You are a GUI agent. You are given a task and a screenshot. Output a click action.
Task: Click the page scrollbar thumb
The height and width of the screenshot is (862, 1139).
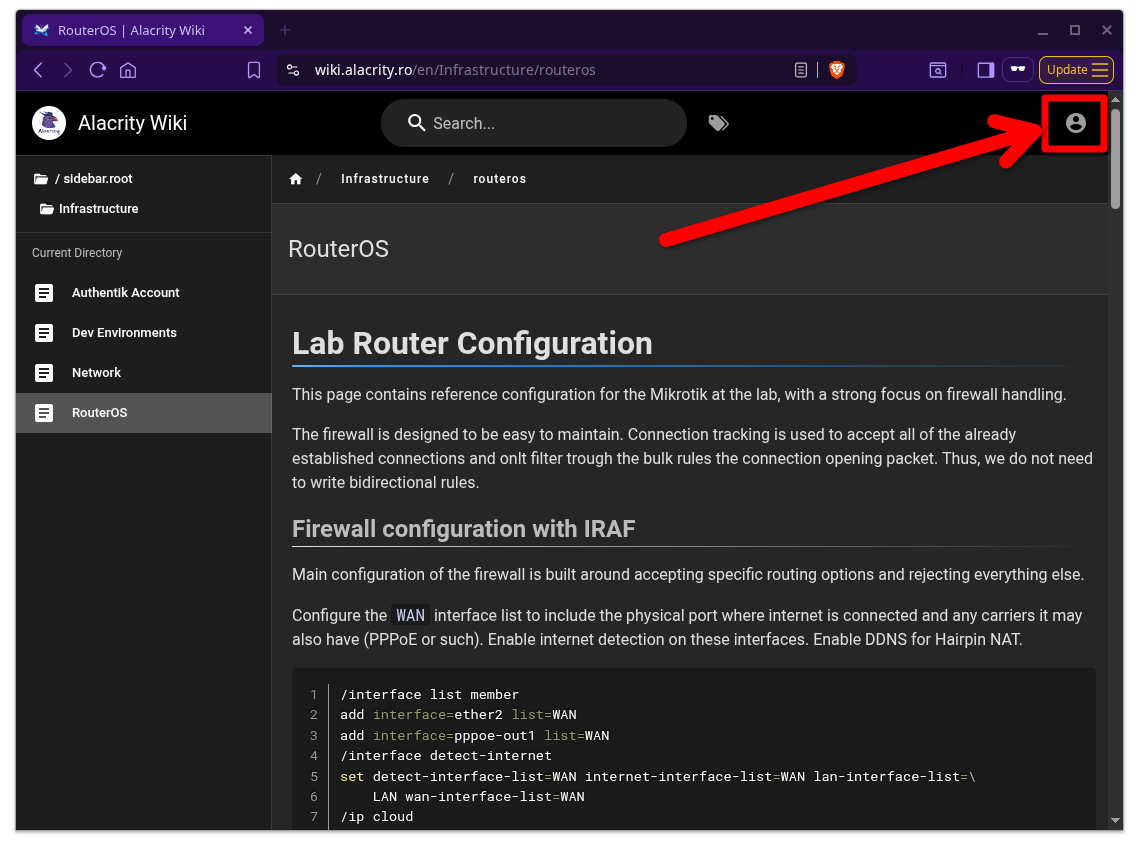point(1115,158)
